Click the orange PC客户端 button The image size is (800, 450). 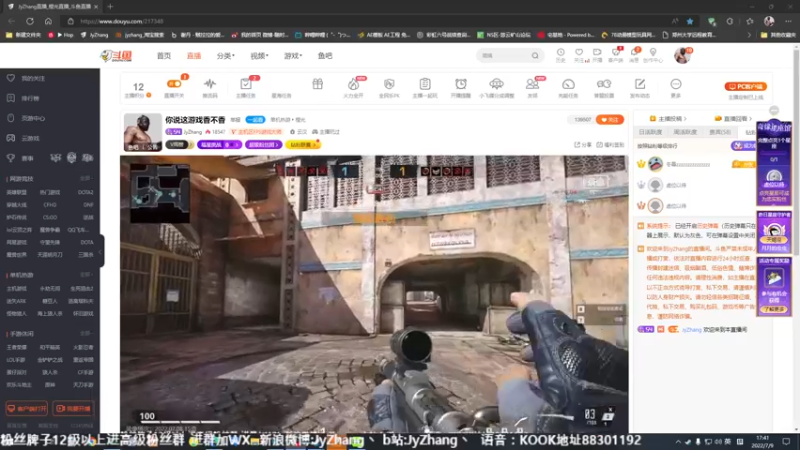tap(745, 86)
